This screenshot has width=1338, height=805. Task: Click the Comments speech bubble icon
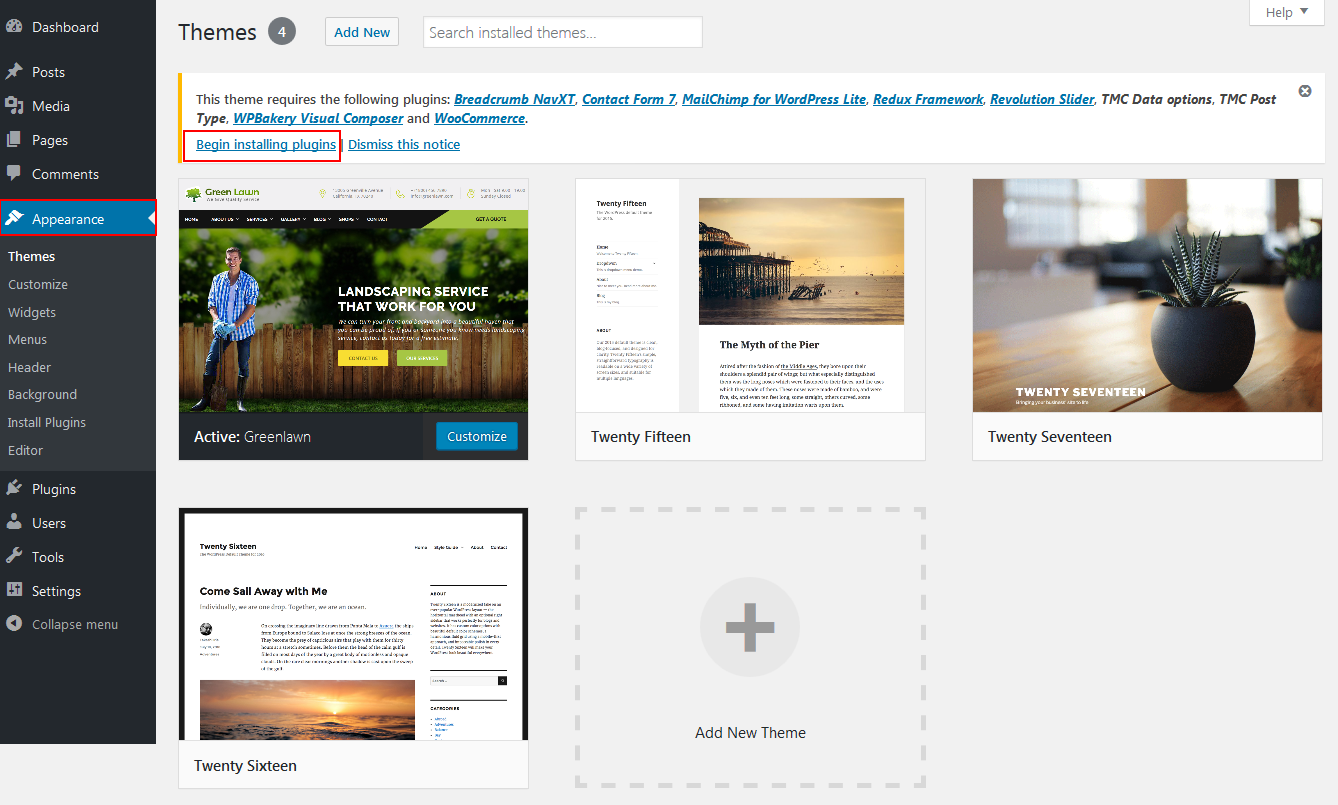pos(14,173)
